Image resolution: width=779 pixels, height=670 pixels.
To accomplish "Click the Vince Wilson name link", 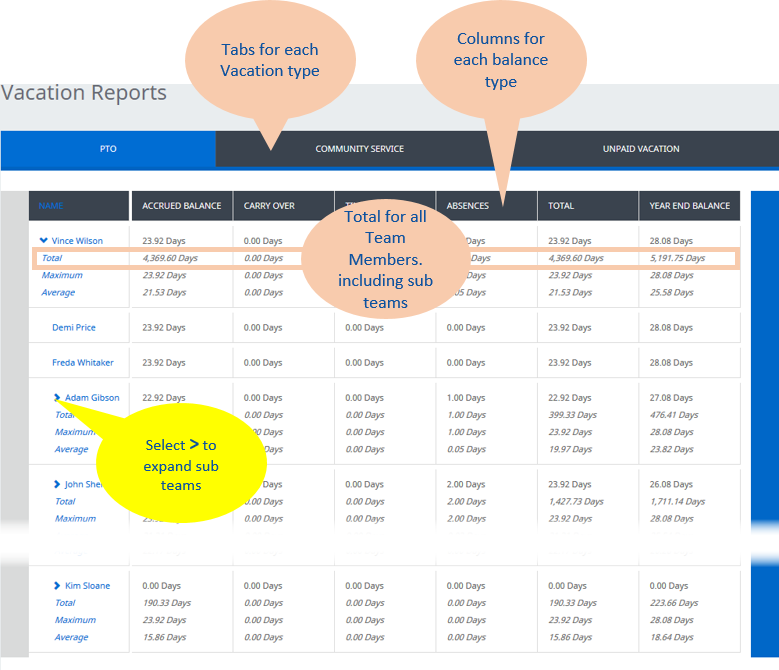I will tap(77, 241).
